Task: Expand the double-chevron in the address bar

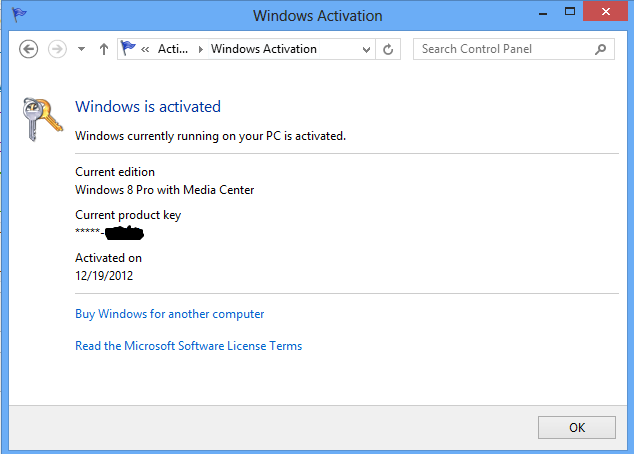Action: click(146, 49)
